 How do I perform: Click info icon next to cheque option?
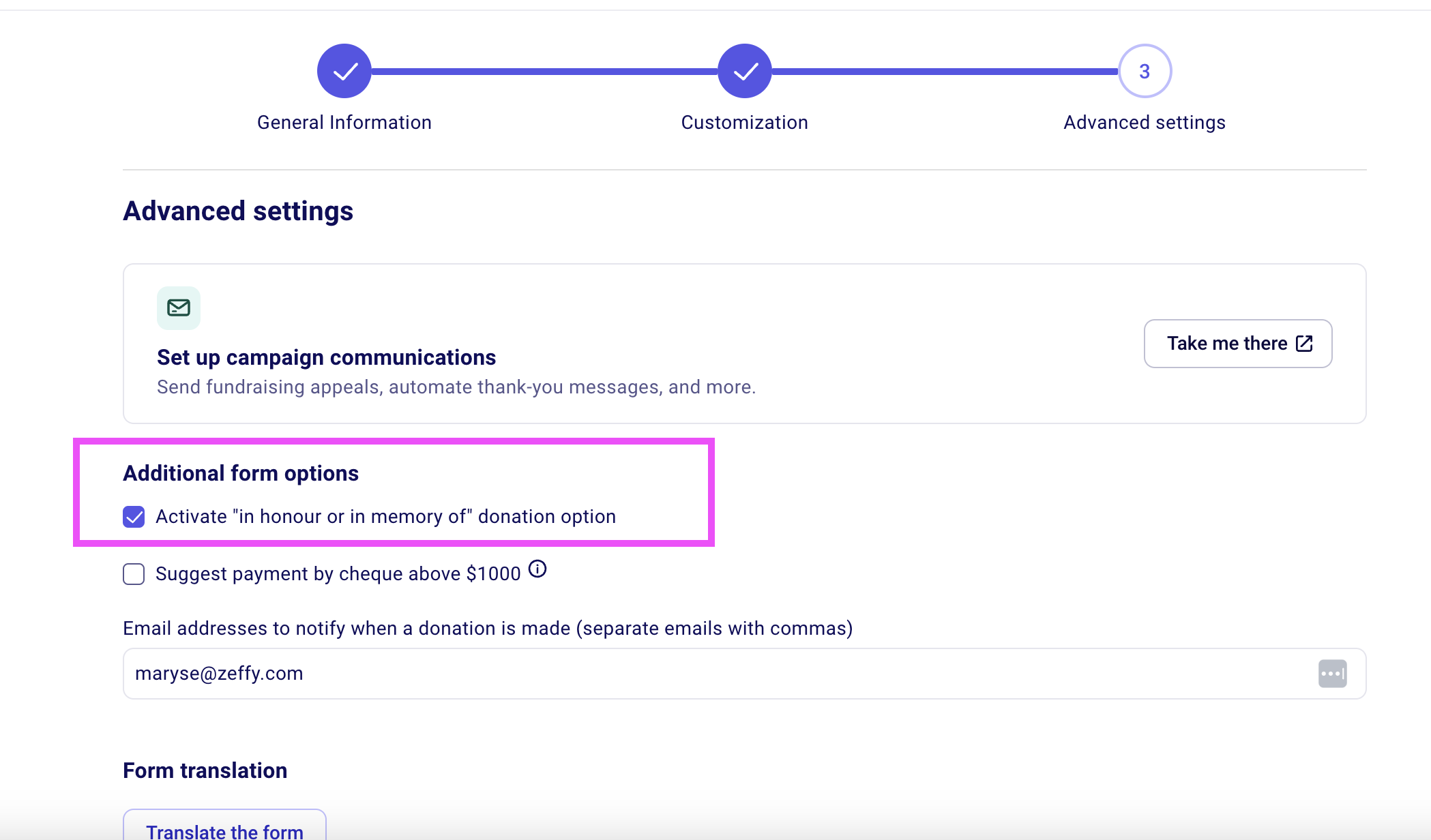click(537, 569)
